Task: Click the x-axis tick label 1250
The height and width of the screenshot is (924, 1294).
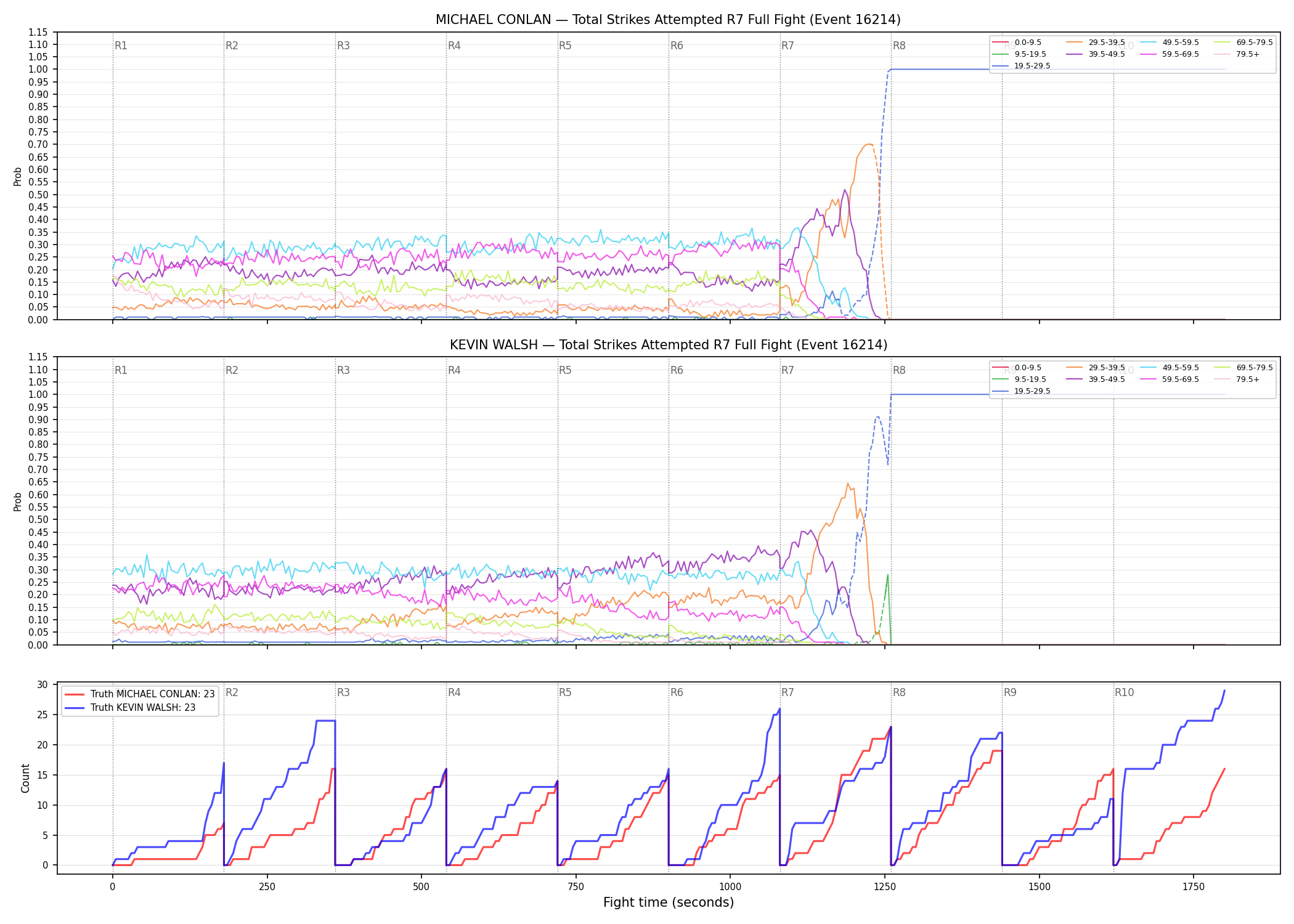Action: 885,886
